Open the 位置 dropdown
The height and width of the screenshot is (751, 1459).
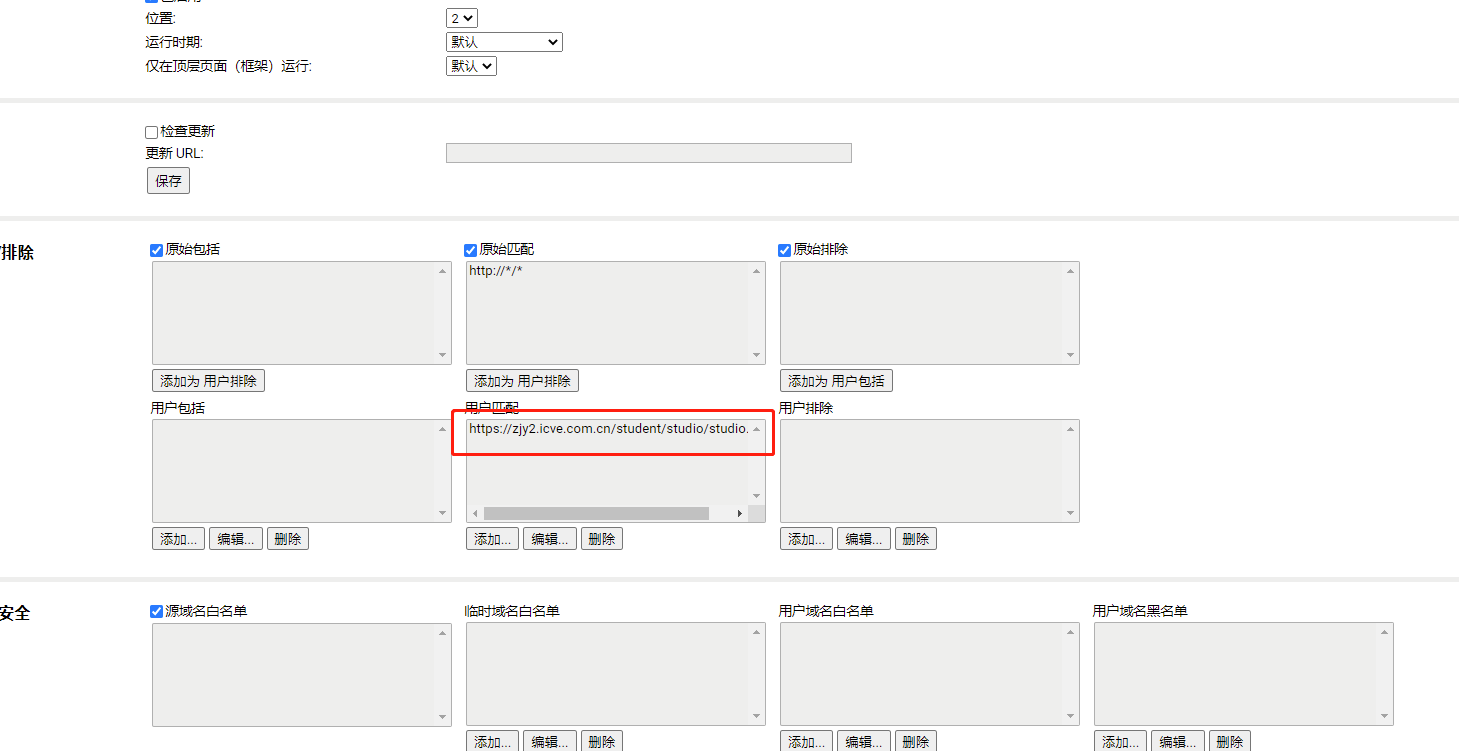[461, 17]
